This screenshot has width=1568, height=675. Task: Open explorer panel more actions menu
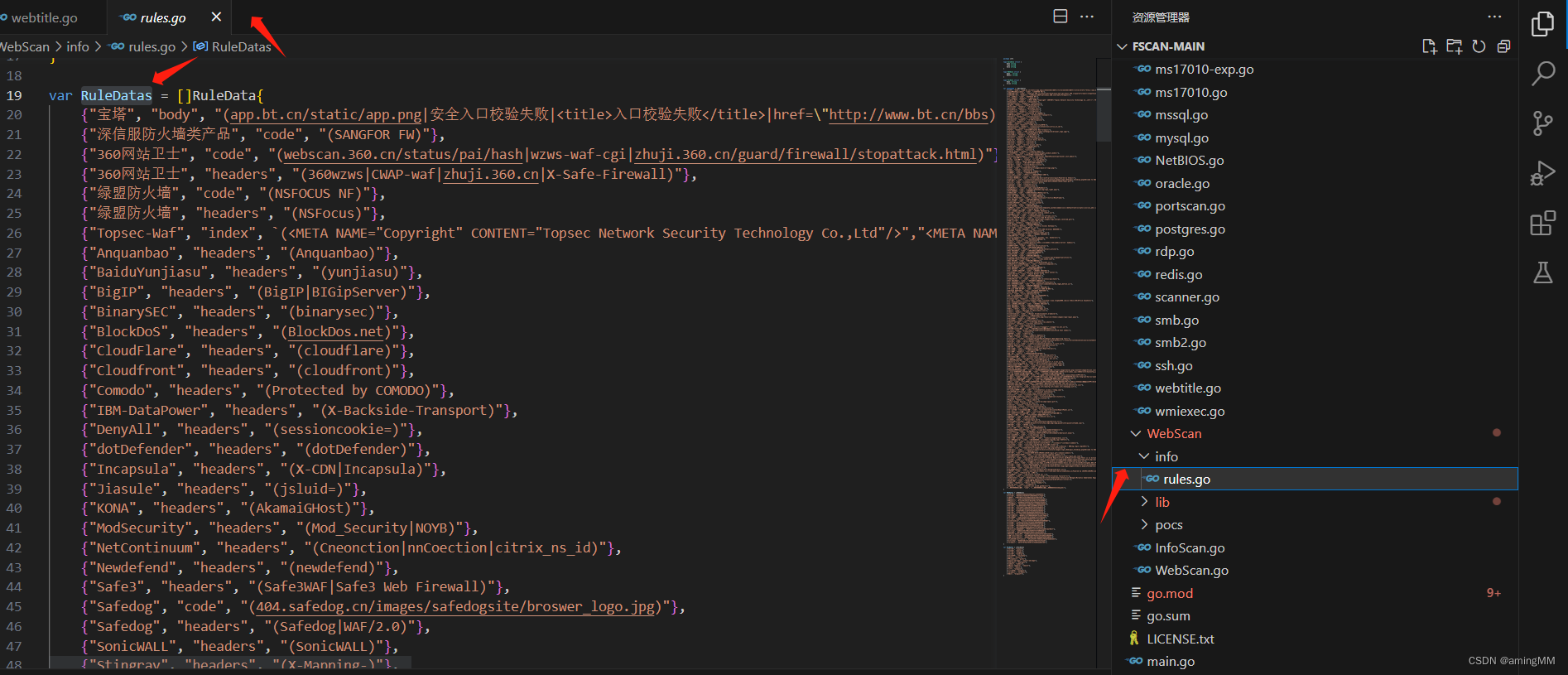1494,17
